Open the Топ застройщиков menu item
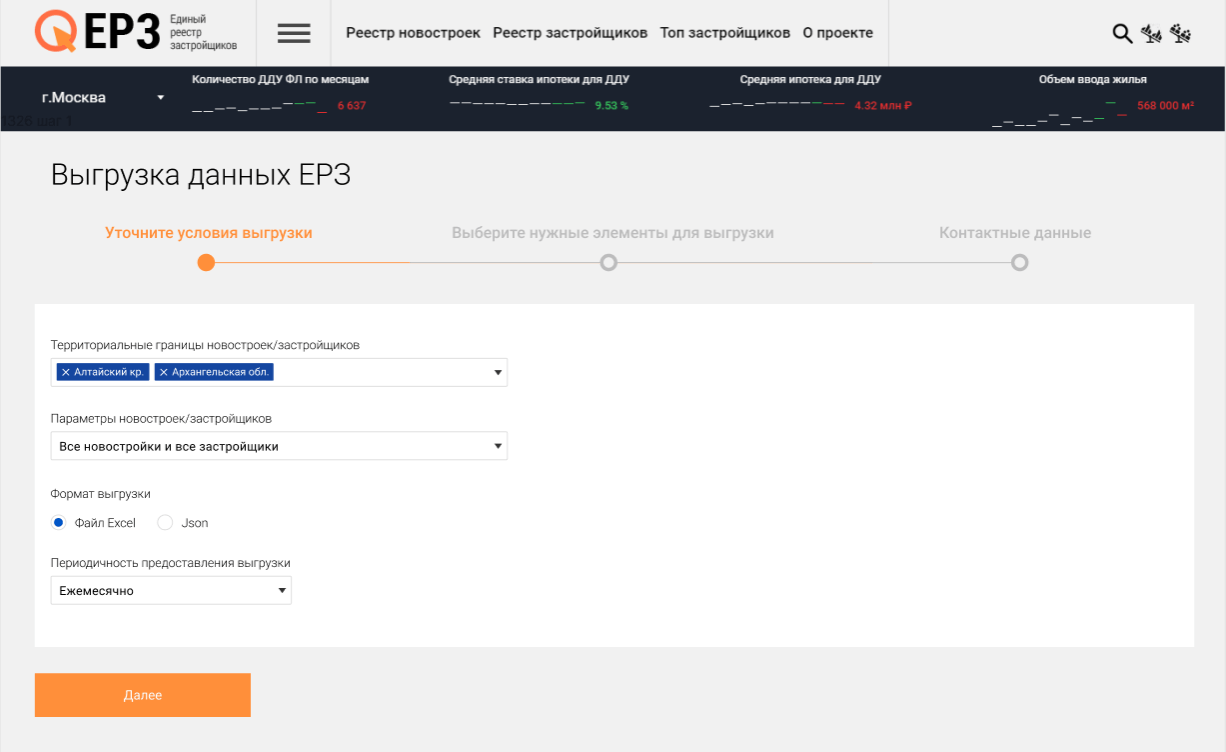This screenshot has width=1226, height=752. (725, 33)
